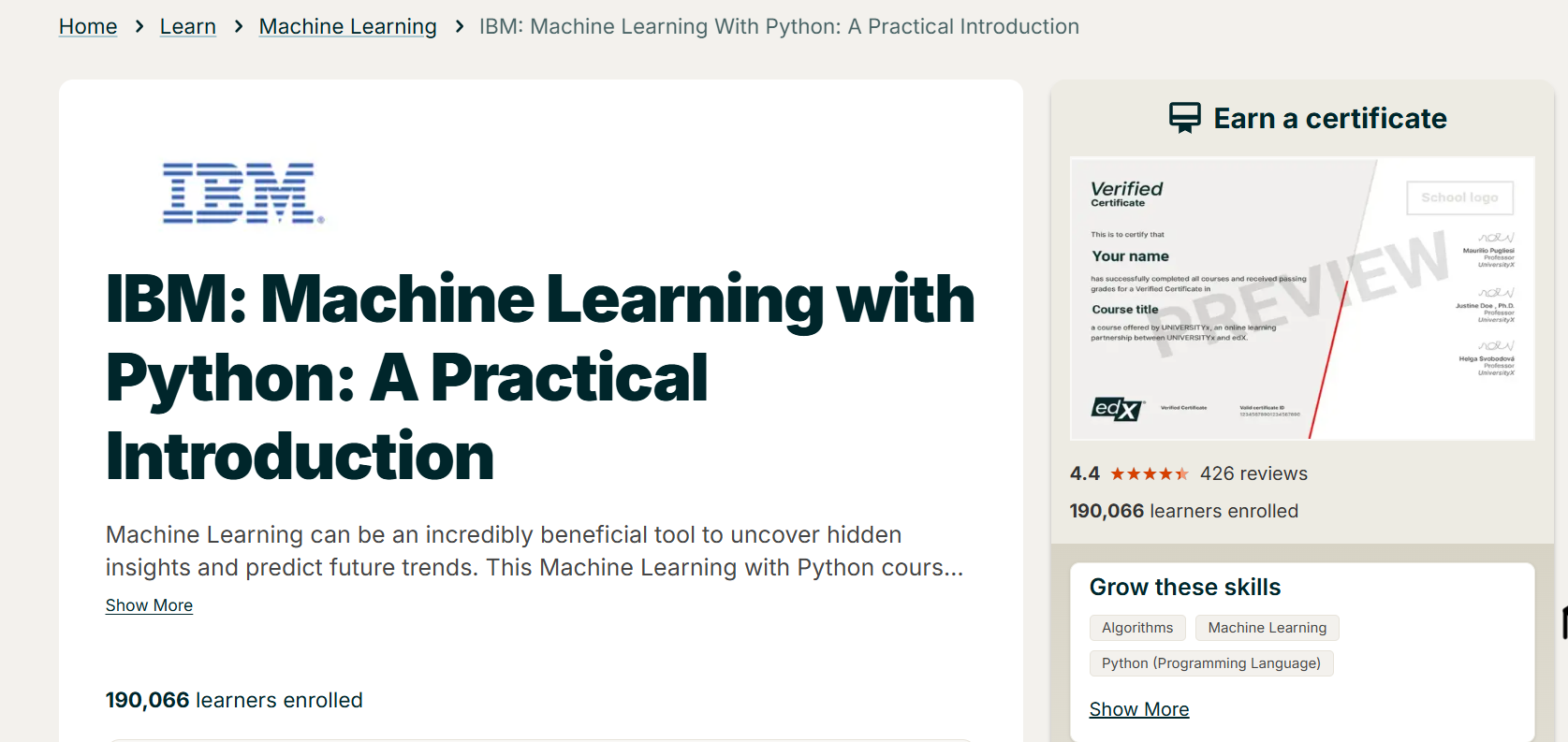Click the course title heading
This screenshot has width=1568, height=742.
[x=540, y=377]
